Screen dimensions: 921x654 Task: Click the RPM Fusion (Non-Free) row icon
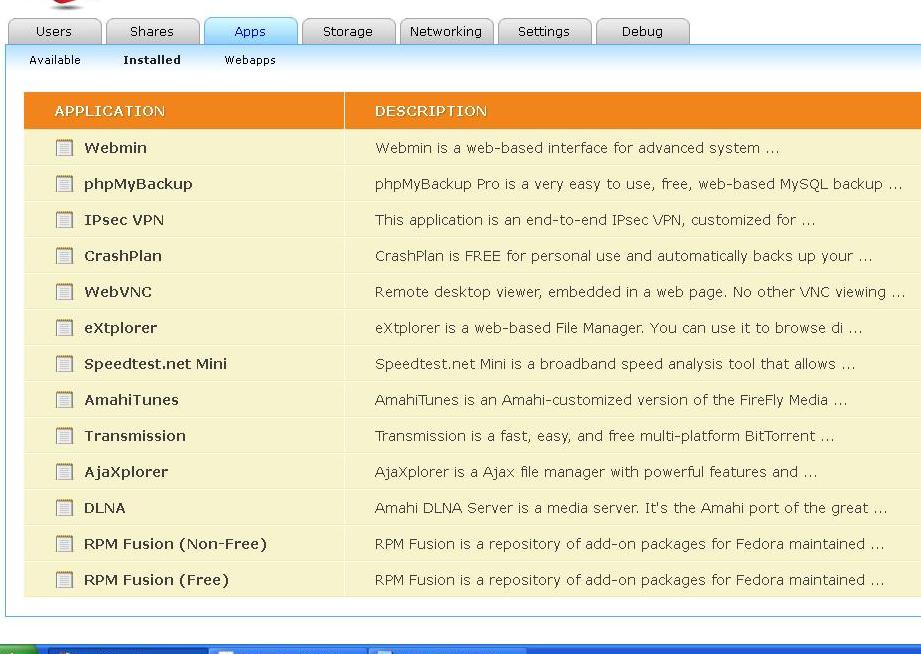click(65, 544)
